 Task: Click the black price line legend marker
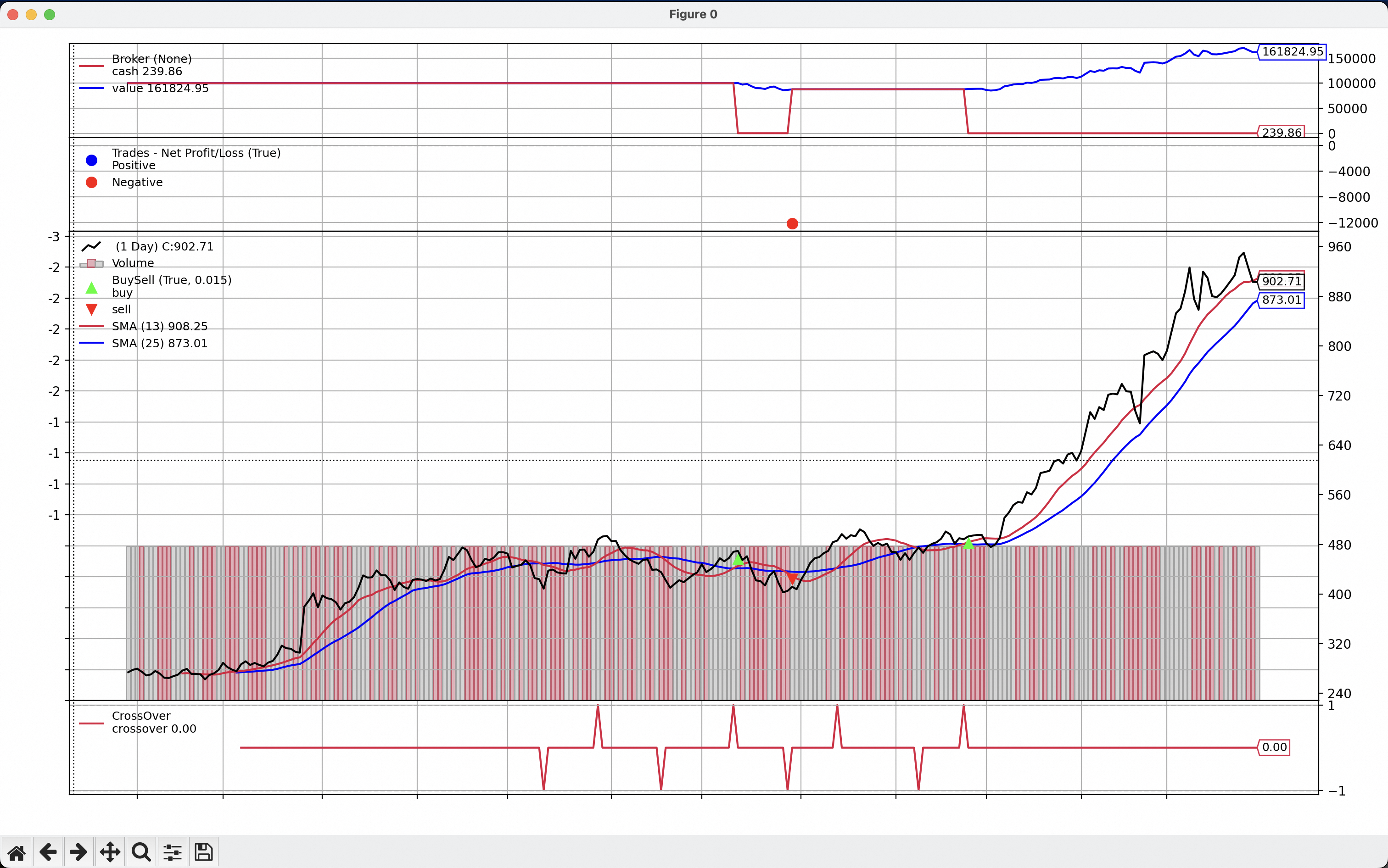[91, 246]
